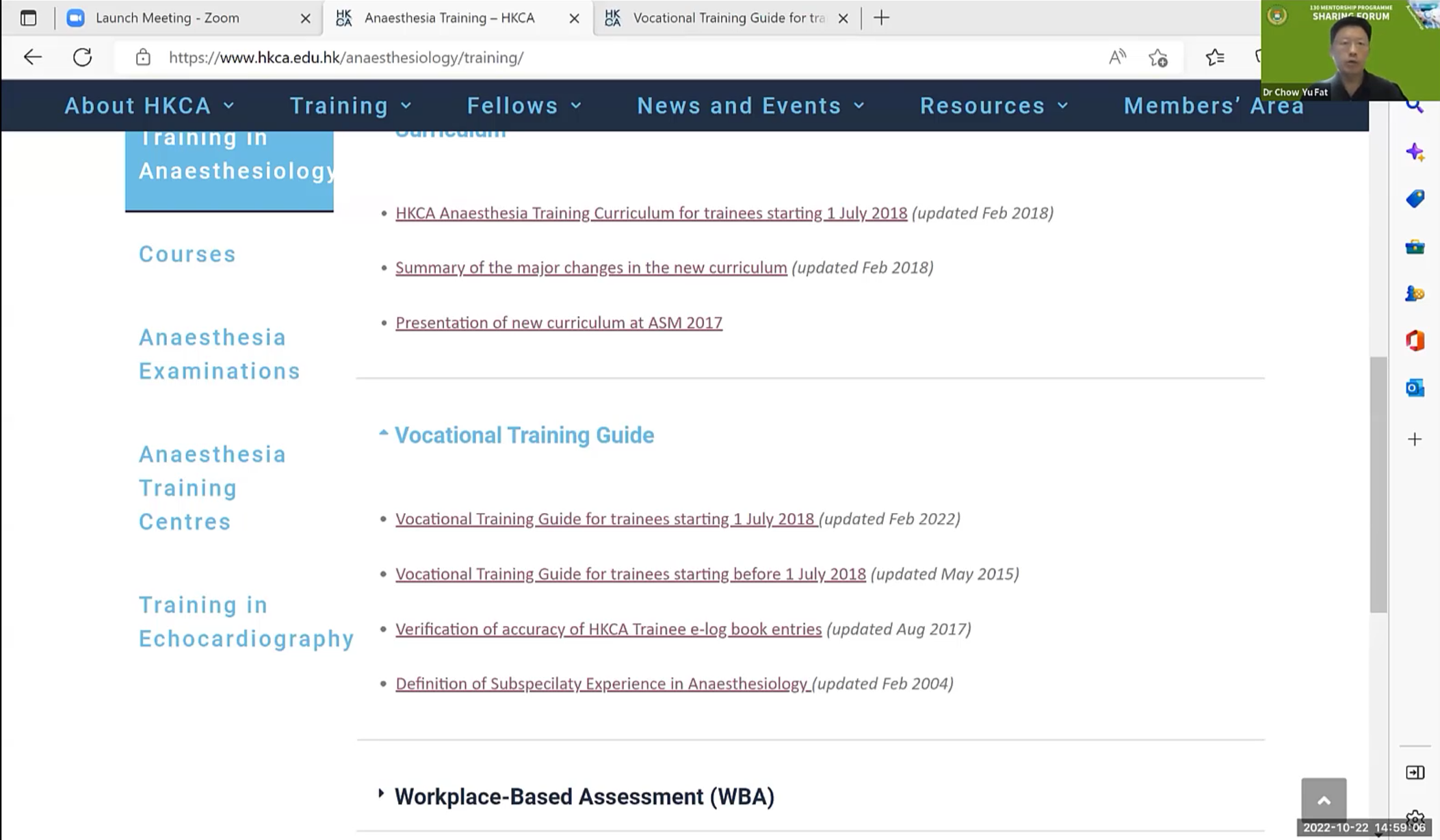This screenshot has height=840, width=1440.
Task: Add this page to favorites star icon
Action: coord(1158,57)
